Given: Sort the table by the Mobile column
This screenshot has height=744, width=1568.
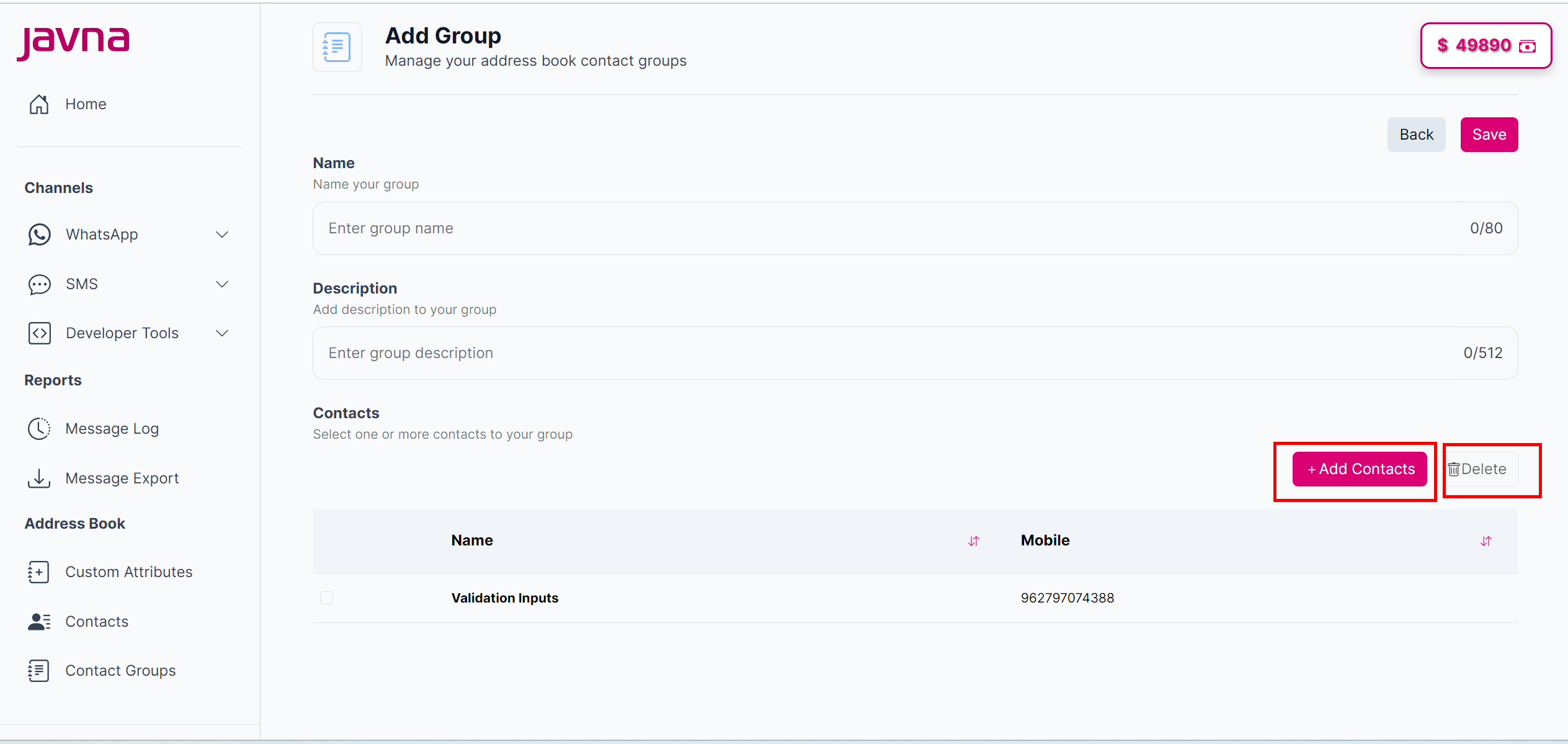Looking at the screenshot, I should tap(1486, 541).
